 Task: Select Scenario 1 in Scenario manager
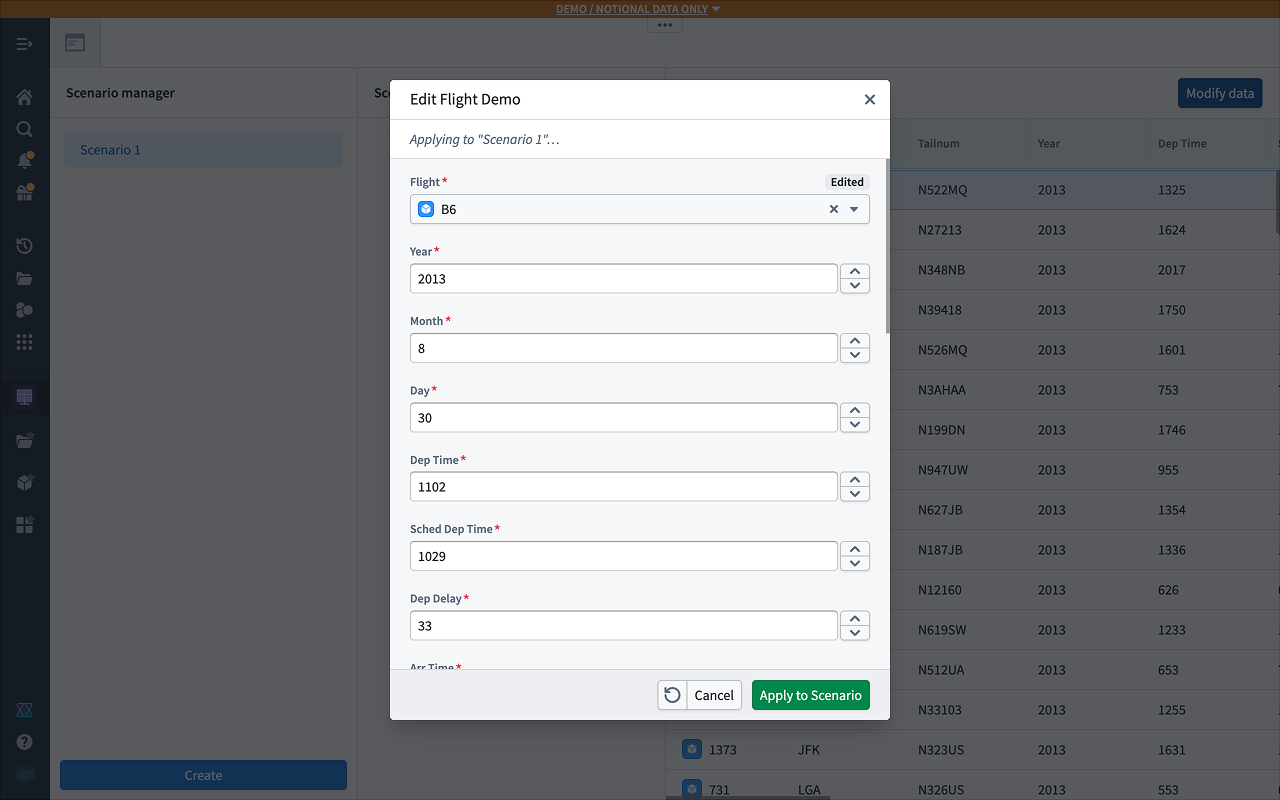click(203, 150)
